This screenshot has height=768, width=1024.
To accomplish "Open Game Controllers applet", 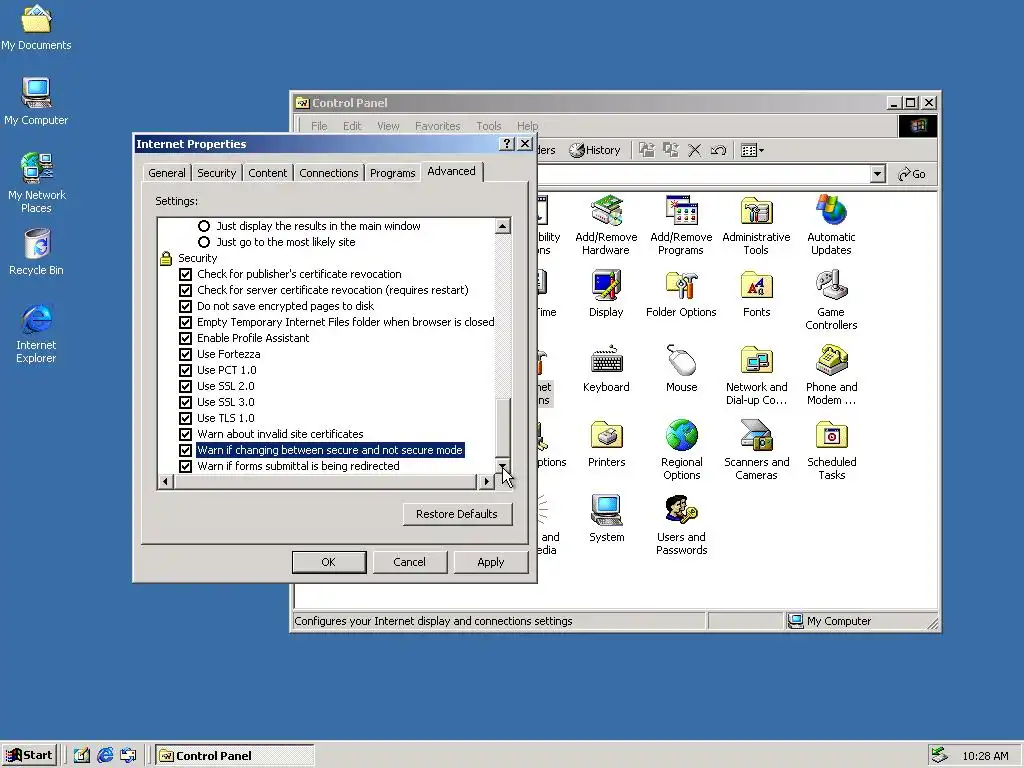I will tap(831, 300).
